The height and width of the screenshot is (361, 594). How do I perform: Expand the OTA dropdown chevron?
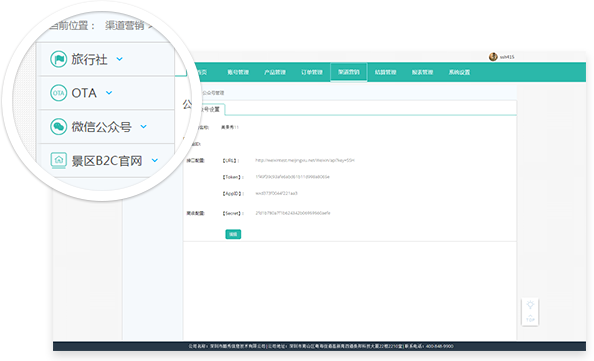click(109, 93)
